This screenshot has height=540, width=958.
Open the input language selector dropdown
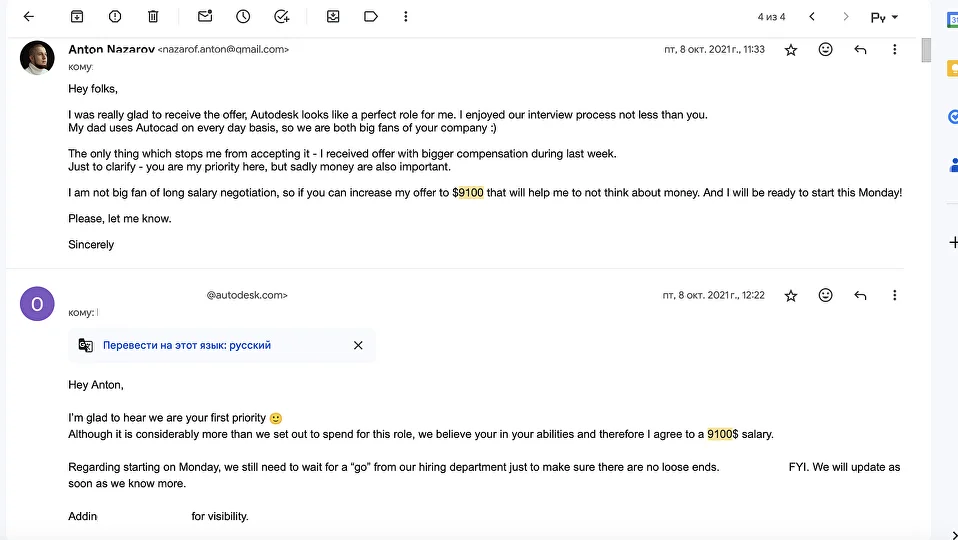click(884, 17)
